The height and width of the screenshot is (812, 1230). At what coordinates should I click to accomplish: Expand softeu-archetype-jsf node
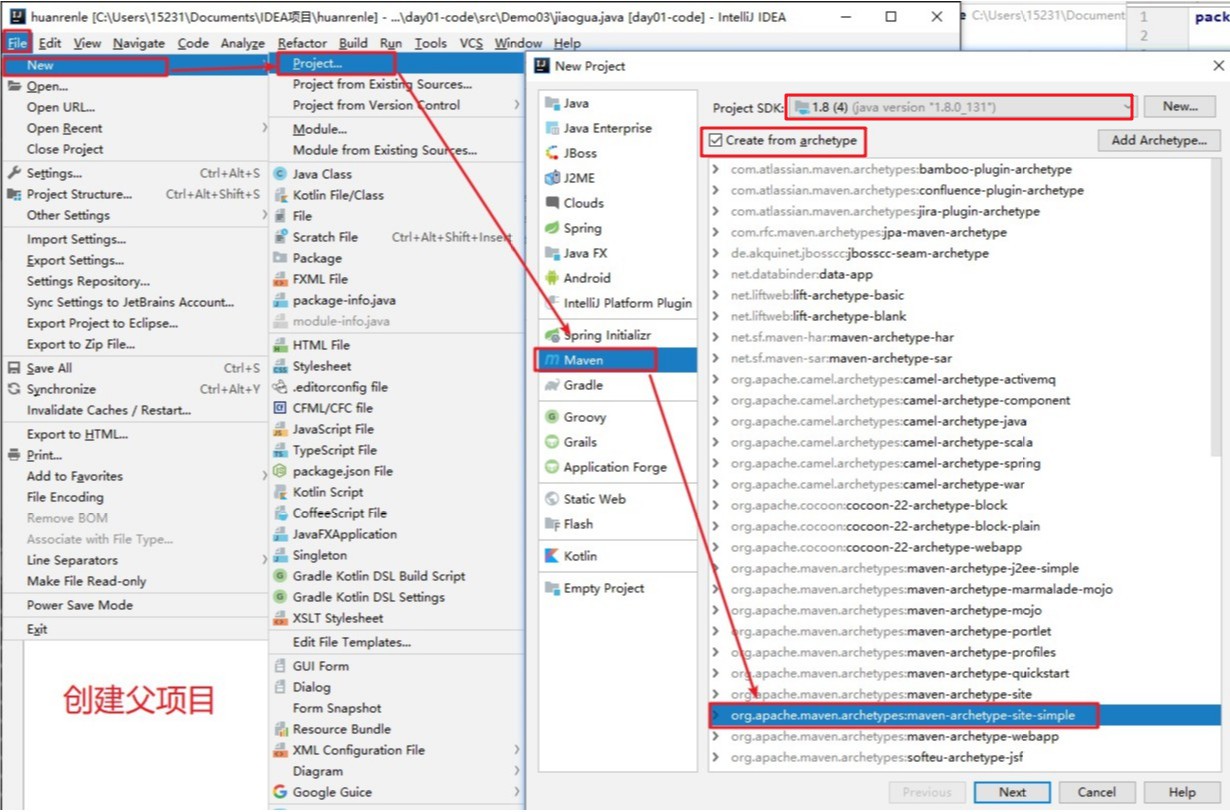tap(716, 757)
